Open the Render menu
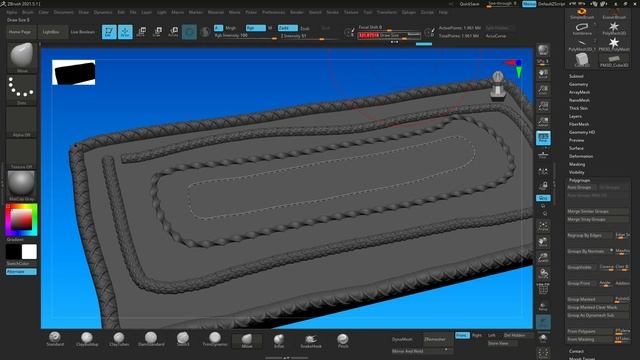 (x=297, y=12)
